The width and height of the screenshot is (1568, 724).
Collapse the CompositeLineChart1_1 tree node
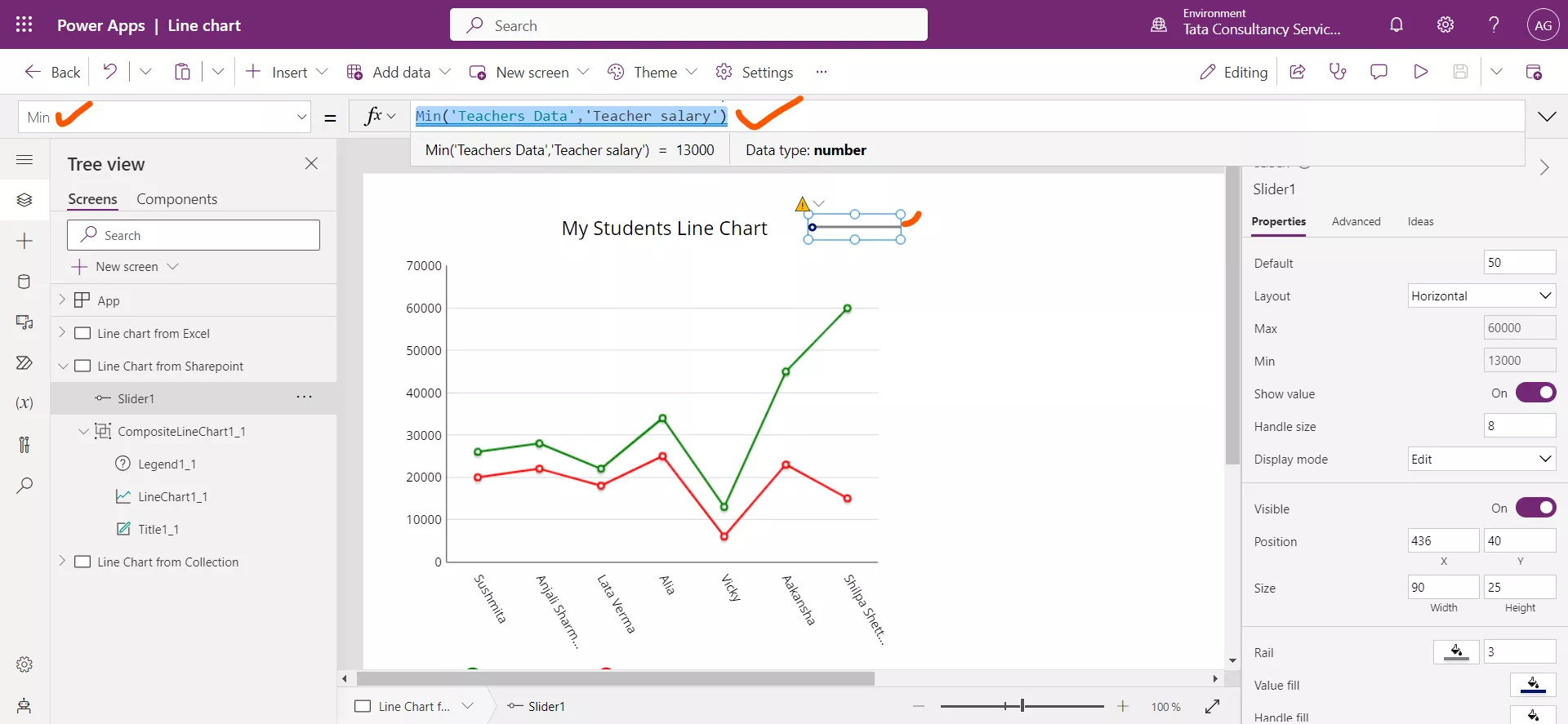click(83, 431)
